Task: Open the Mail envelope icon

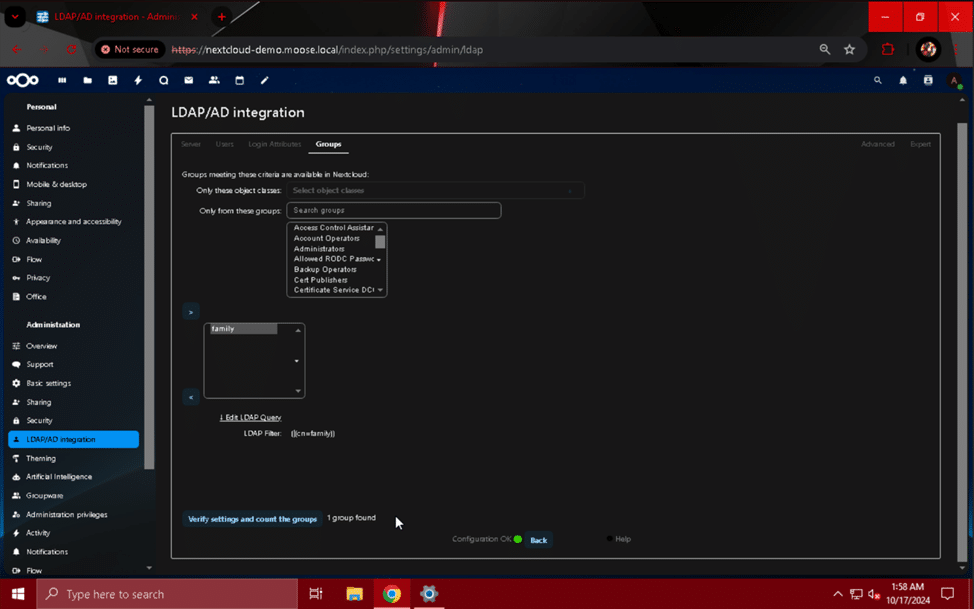Action: [189, 80]
